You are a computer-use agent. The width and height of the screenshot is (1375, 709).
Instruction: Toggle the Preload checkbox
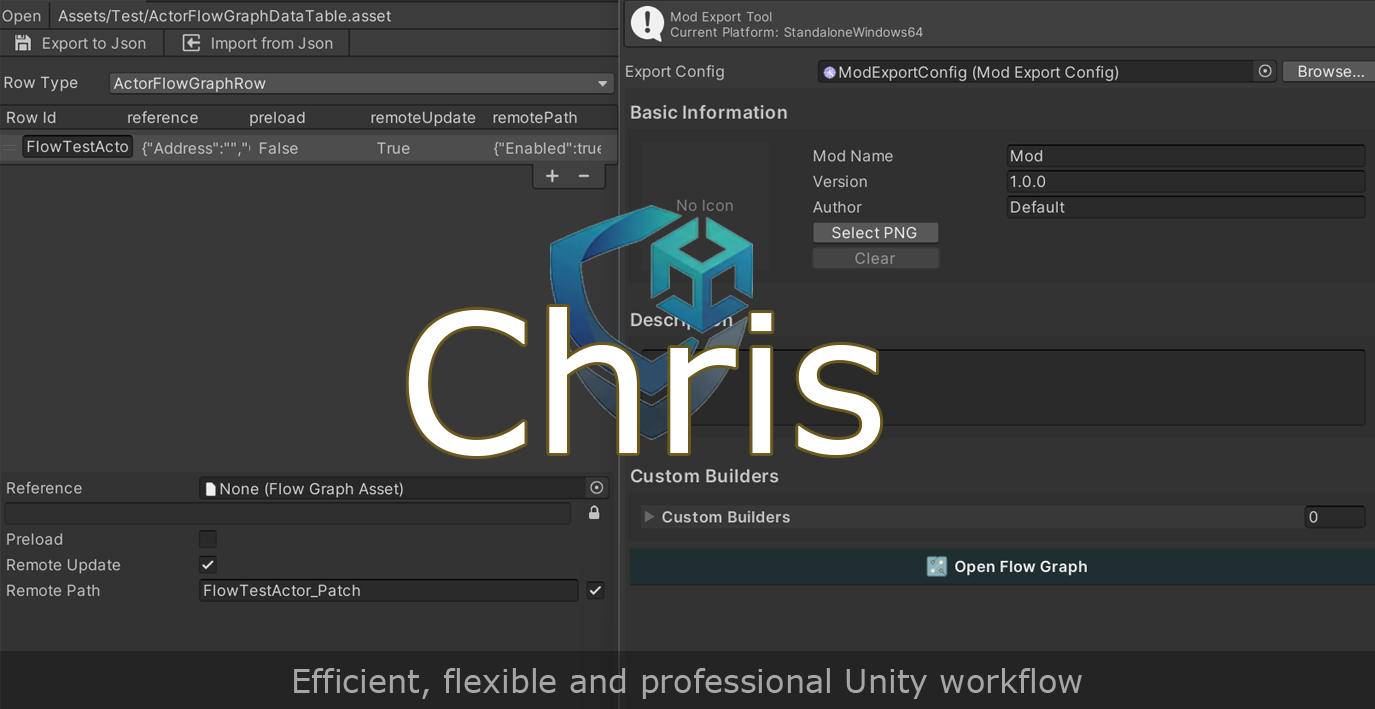coord(208,539)
